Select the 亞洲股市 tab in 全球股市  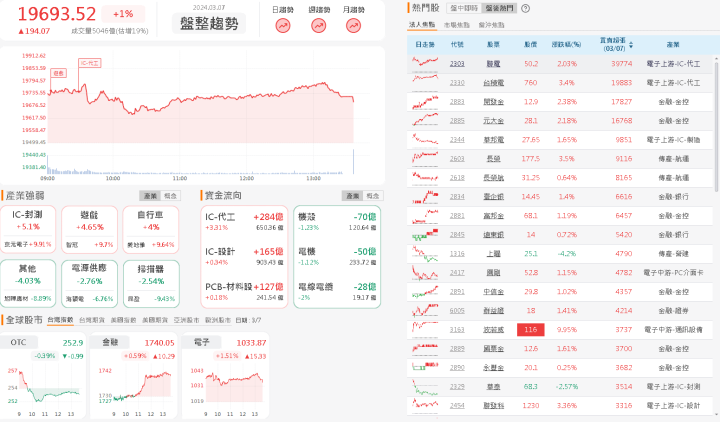tap(186, 320)
